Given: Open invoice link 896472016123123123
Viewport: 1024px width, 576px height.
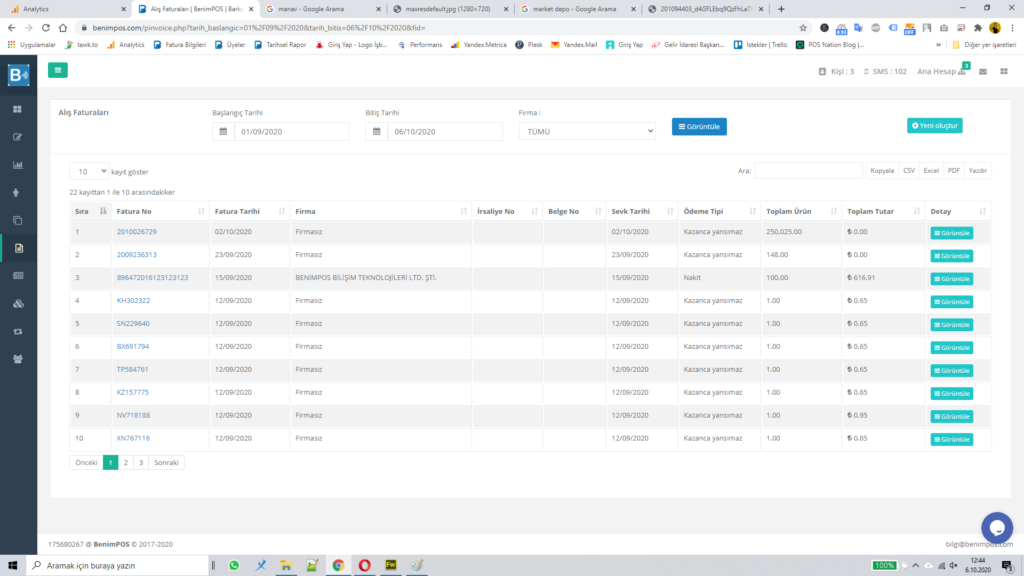Looking at the screenshot, I should click(152, 278).
